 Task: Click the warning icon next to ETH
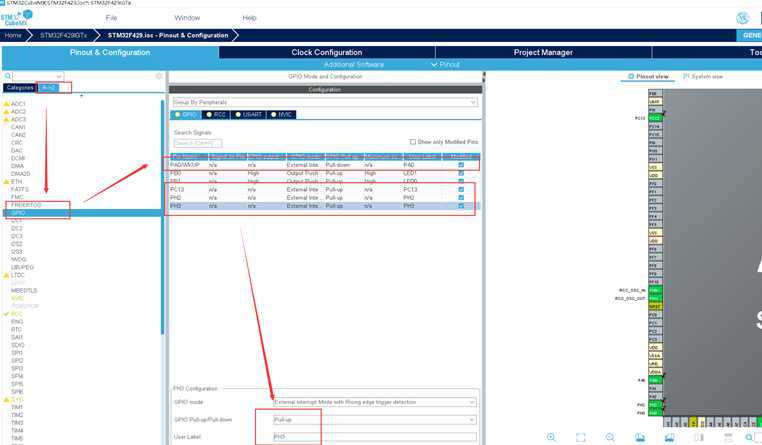click(x=6, y=182)
